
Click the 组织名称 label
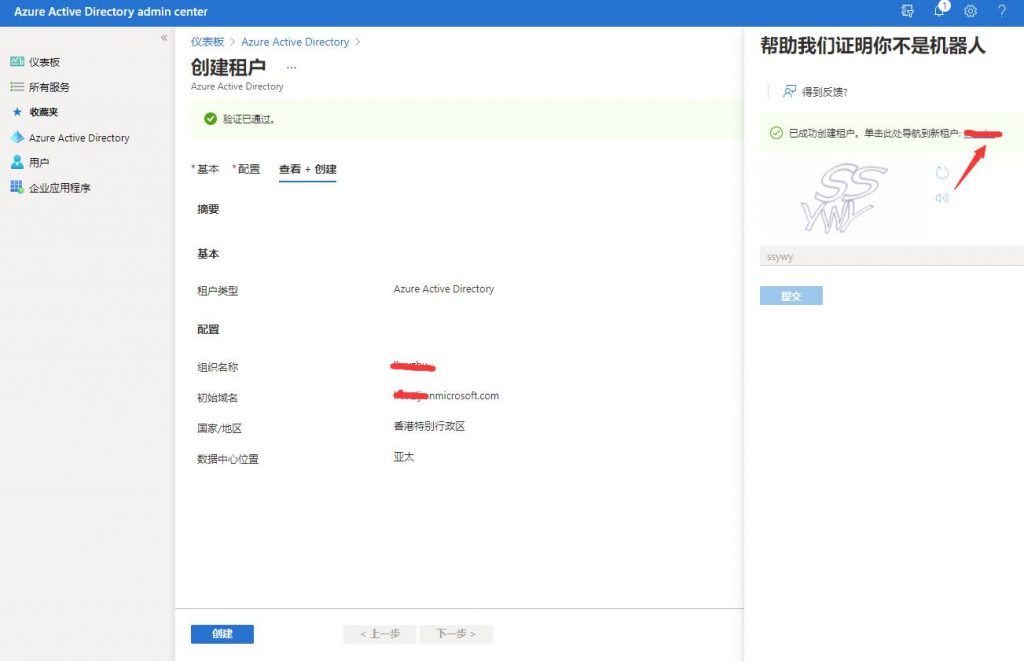click(x=217, y=367)
